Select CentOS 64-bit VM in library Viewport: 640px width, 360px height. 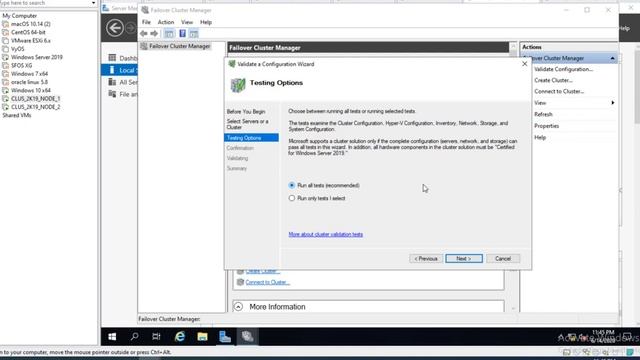click(x=28, y=32)
